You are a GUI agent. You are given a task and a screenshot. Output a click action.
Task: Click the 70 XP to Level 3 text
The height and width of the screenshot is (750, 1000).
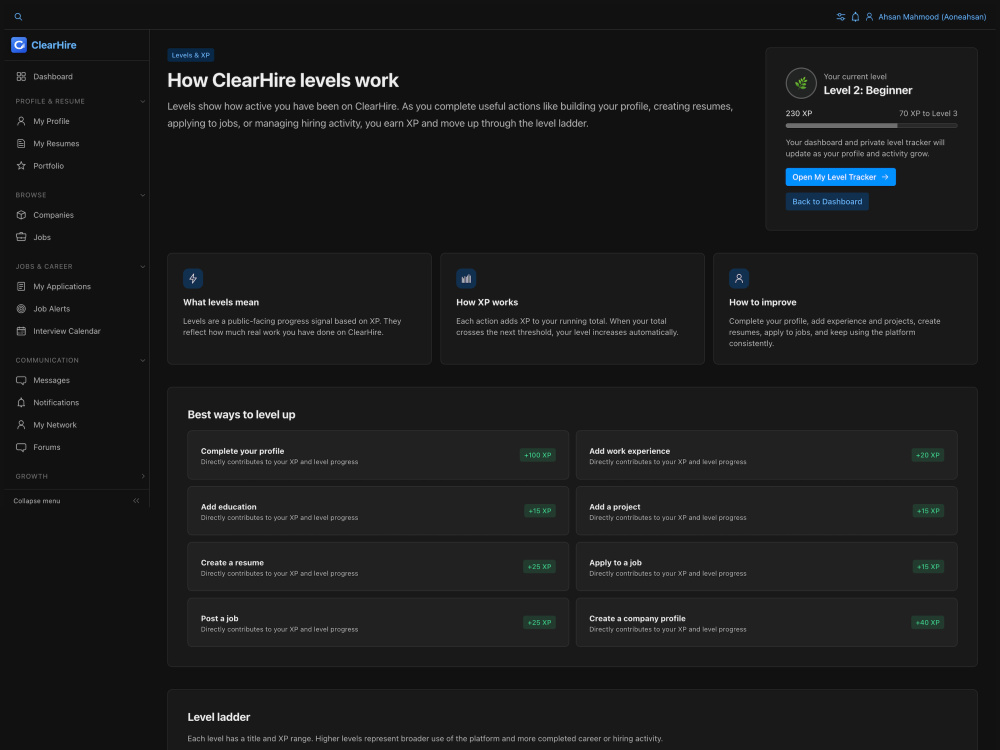click(x=928, y=114)
